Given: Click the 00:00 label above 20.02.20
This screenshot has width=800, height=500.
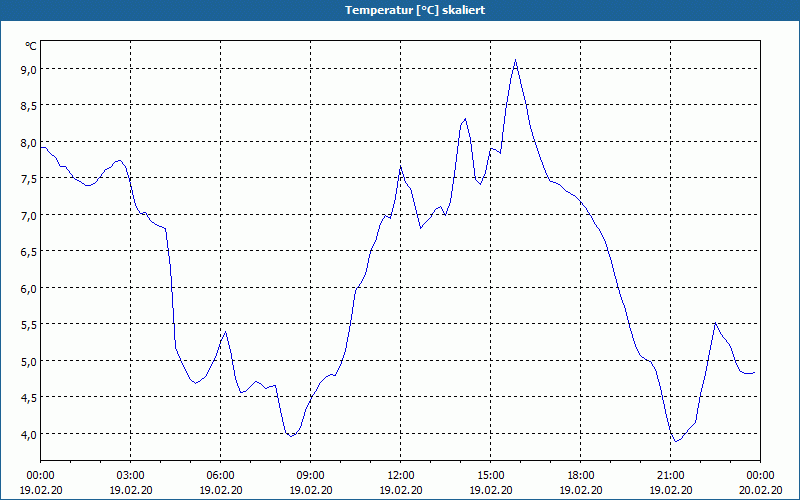Looking at the screenshot, I should (x=760, y=476).
